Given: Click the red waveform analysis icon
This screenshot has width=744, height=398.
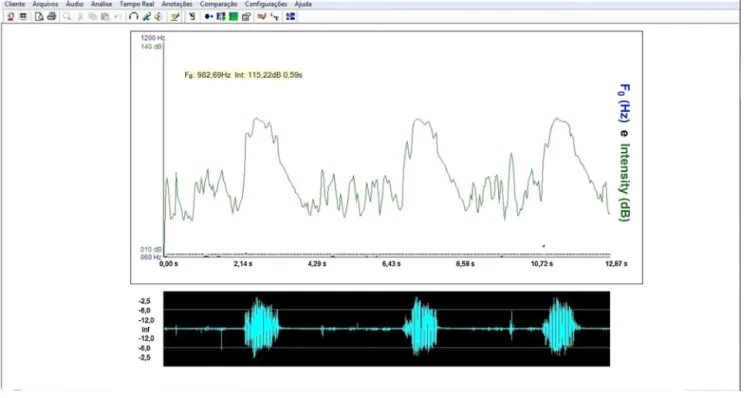Looking at the screenshot, I should pyautogui.click(x=261, y=17).
